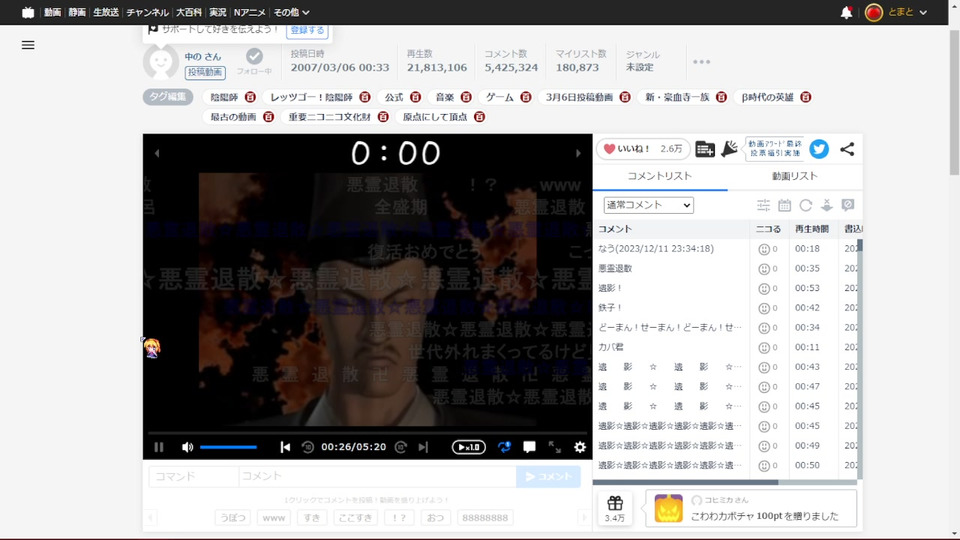Open playback speed x1.0 selector
This screenshot has width=960, height=540.
[x=468, y=448]
